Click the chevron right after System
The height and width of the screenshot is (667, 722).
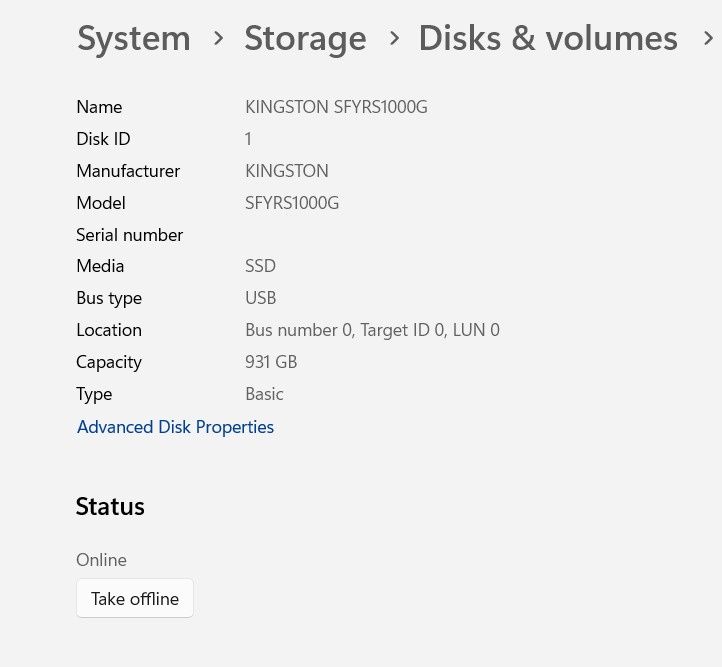click(x=218, y=39)
